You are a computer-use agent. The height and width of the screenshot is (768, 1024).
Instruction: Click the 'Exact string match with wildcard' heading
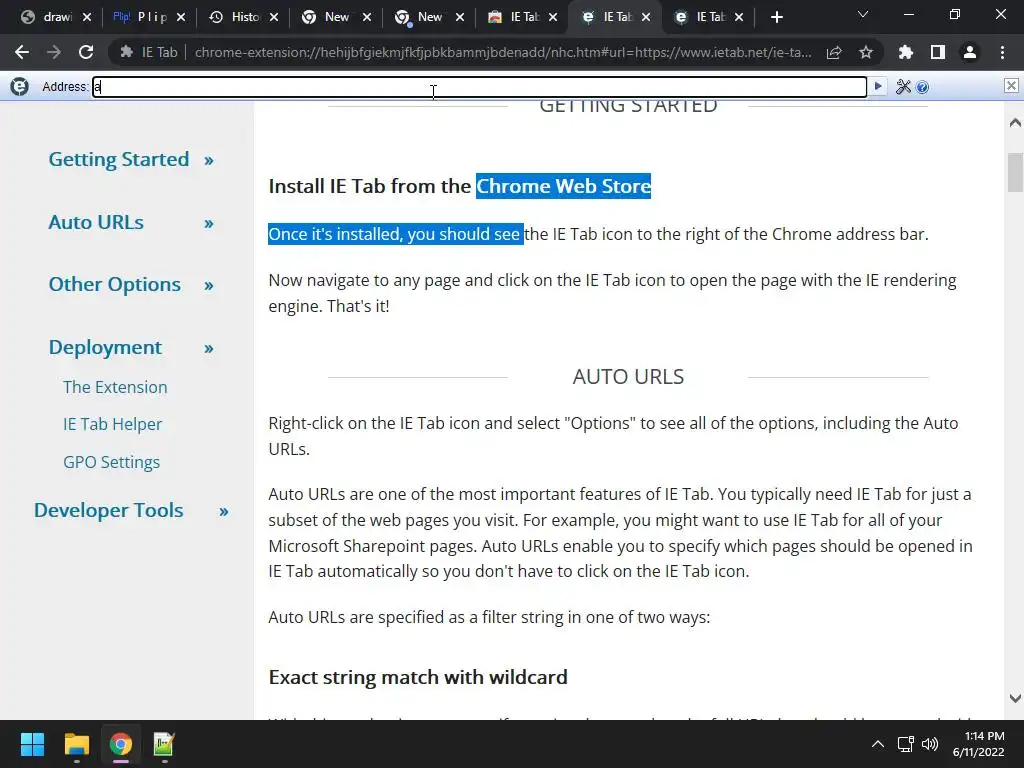click(418, 677)
